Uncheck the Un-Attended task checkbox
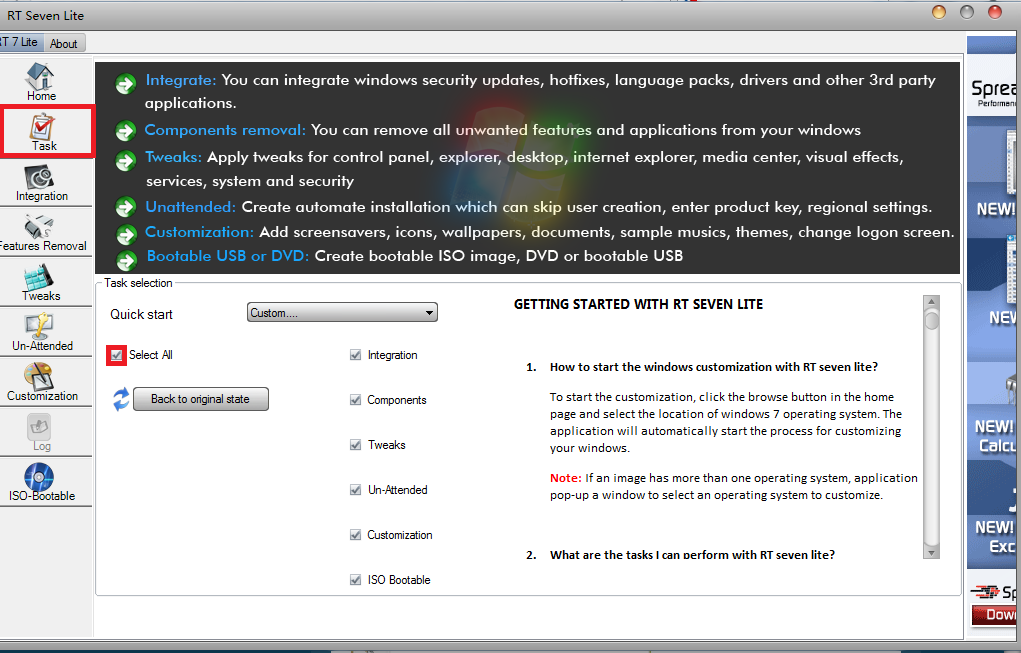 (x=356, y=490)
